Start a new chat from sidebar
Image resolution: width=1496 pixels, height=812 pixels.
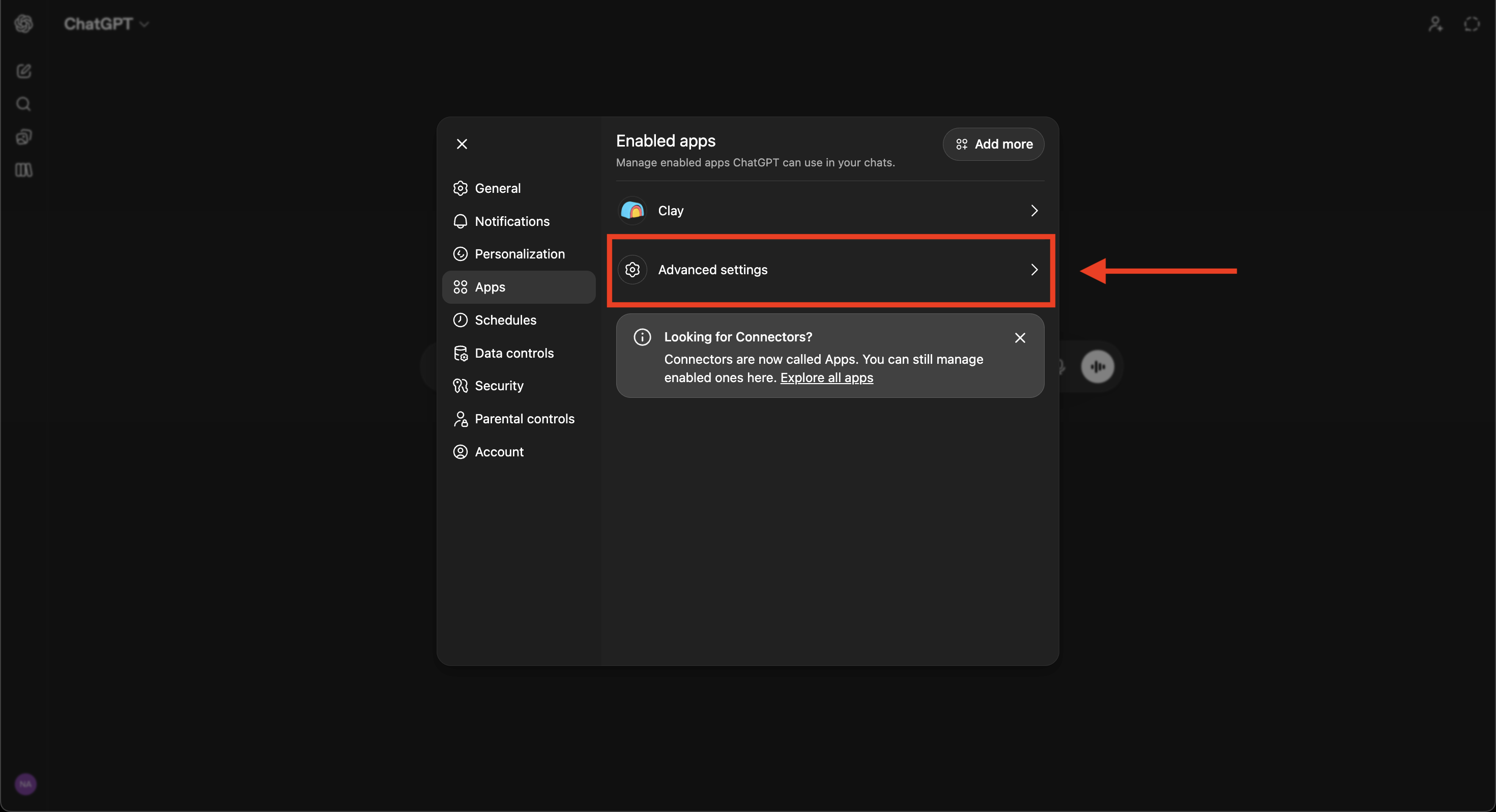point(24,71)
